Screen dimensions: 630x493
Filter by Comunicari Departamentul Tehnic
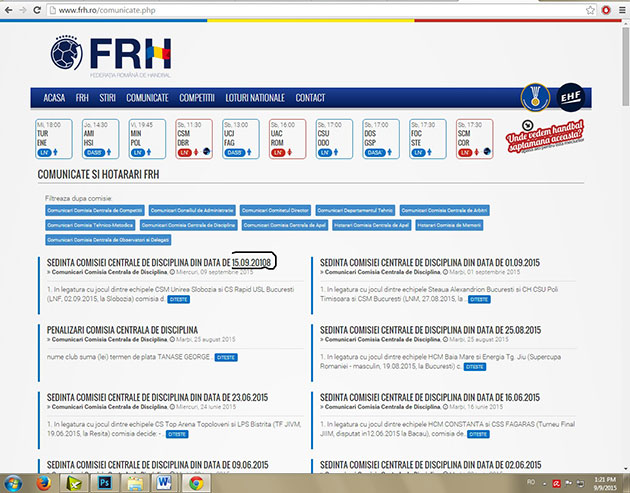(x=355, y=210)
